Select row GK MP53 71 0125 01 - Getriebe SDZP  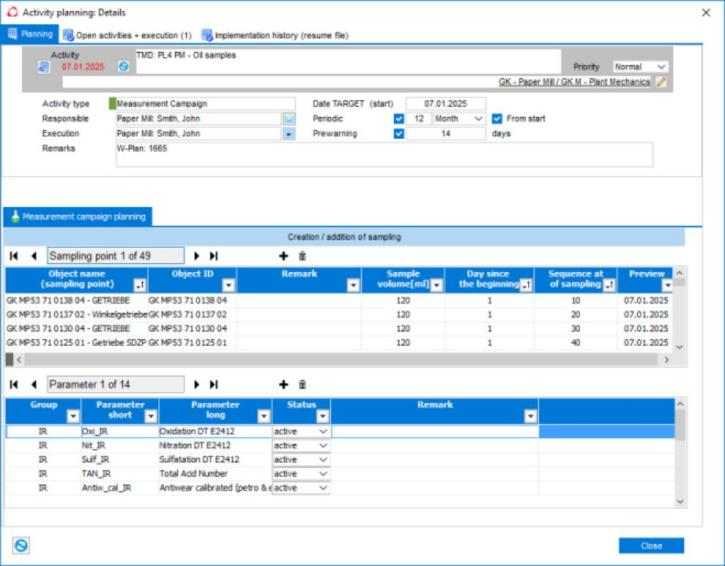click(x=338, y=343)
